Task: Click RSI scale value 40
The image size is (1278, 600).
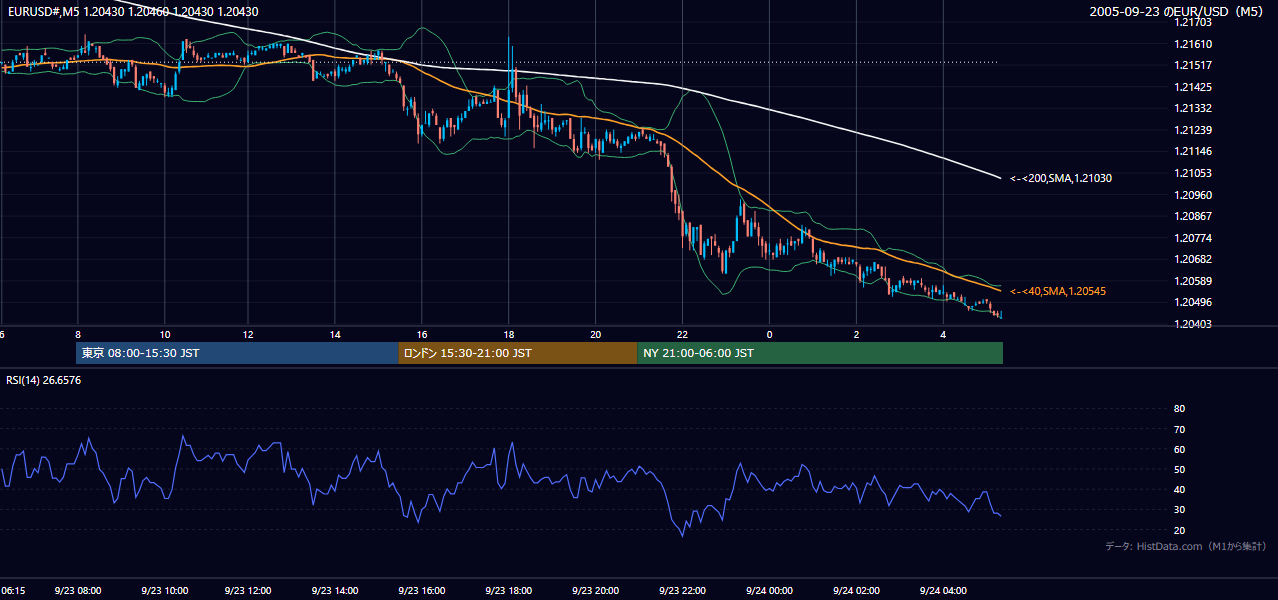Action: 1179,489
